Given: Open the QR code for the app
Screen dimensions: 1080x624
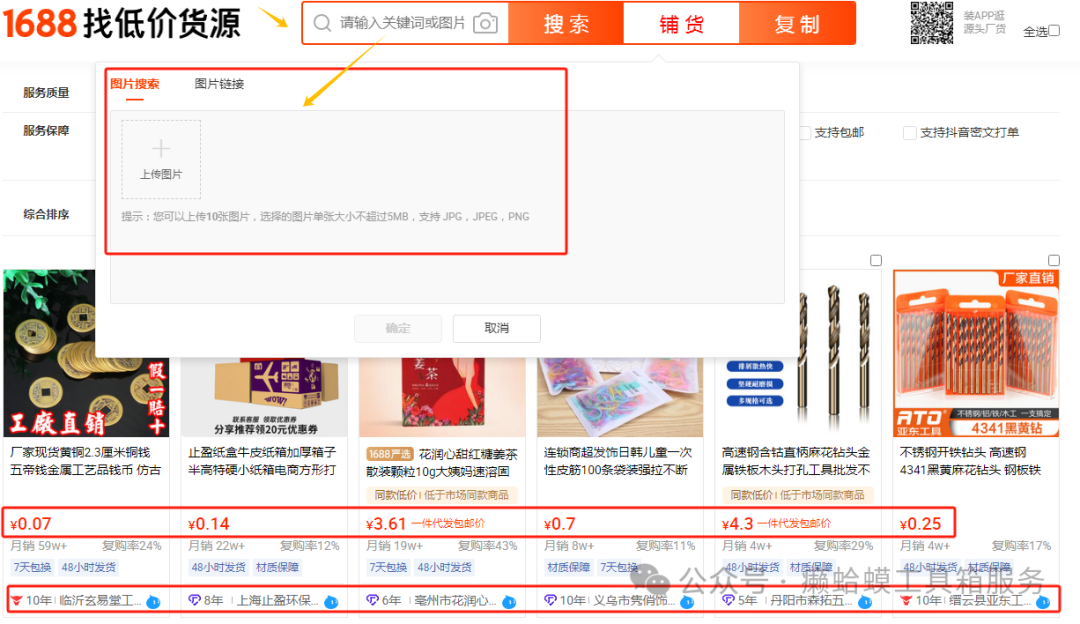Looking at the screenshot, I should tap(932, 23).
